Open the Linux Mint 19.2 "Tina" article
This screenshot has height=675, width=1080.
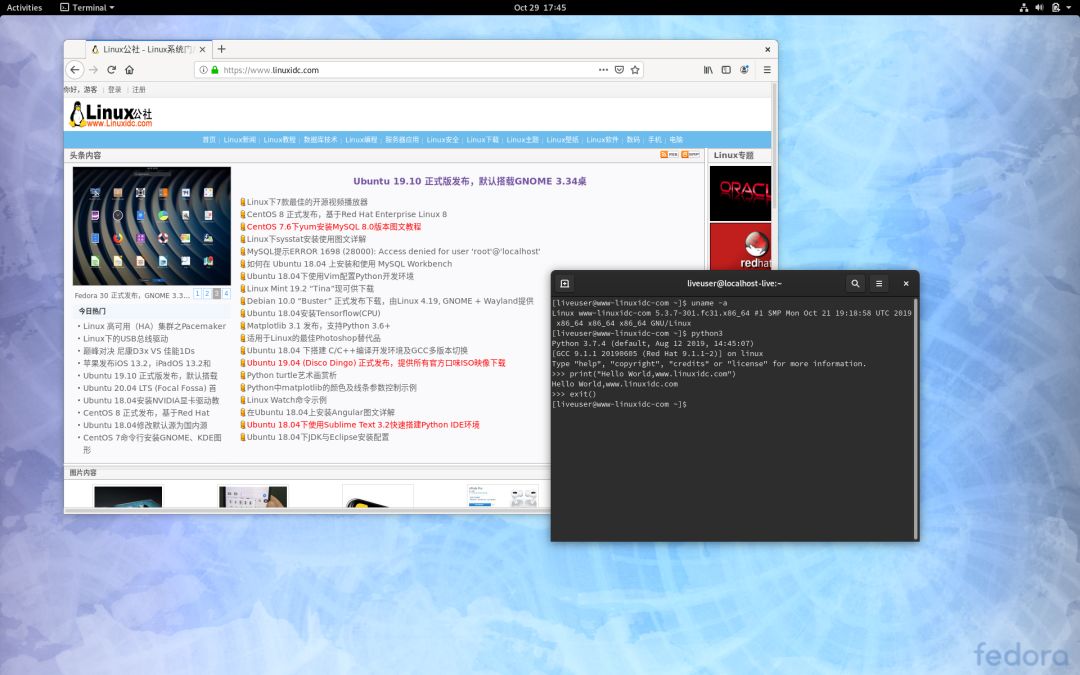(x=310, y=289)
